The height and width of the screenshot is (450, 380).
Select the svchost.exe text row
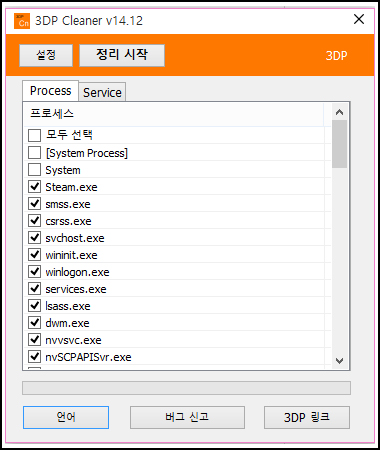coord(75,238)
